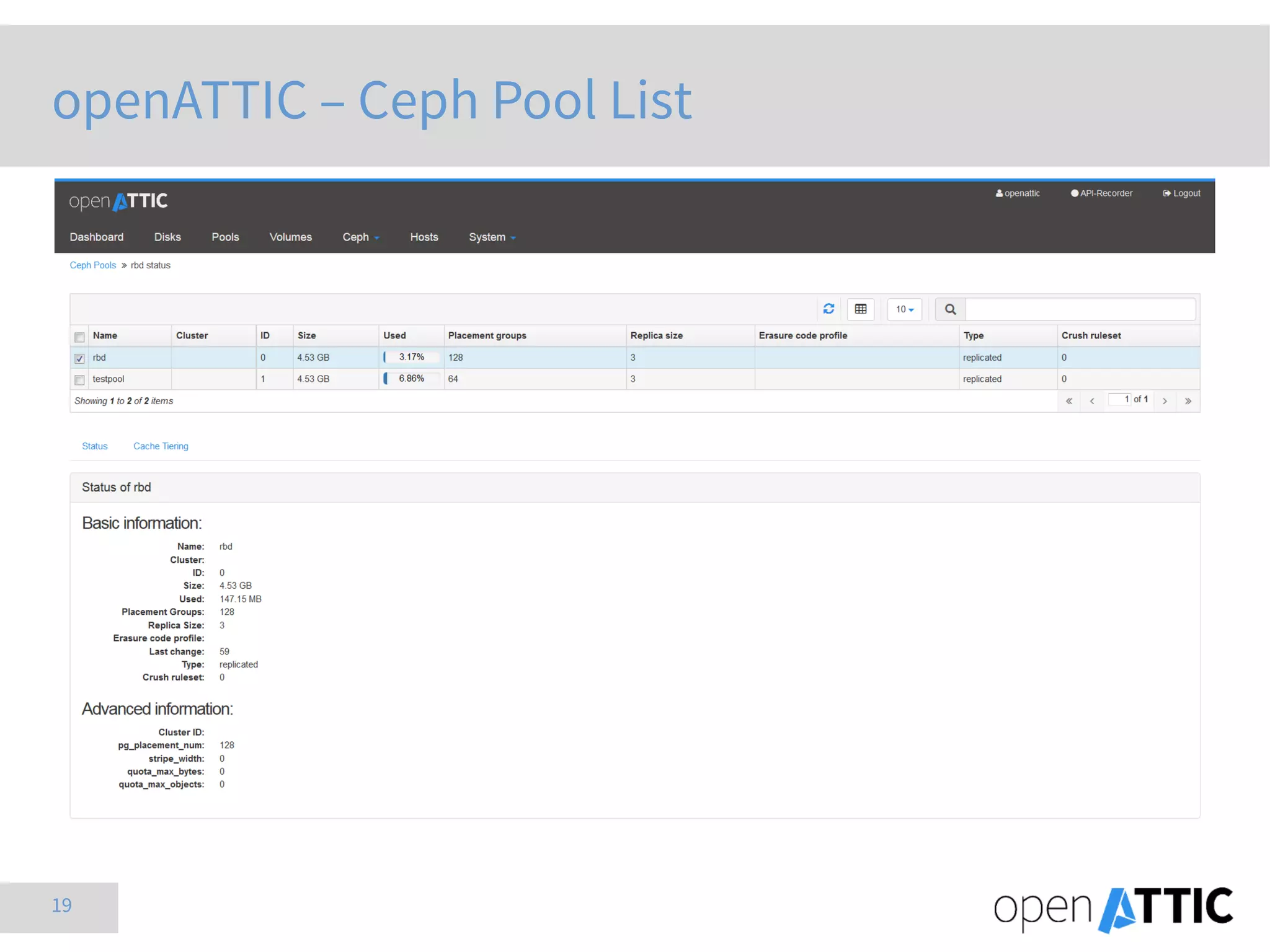Image resolution: width=1270 pixels, height=952 pixels.
Task: Toggle the select-all header checkbox
Action: pos(79,337)
